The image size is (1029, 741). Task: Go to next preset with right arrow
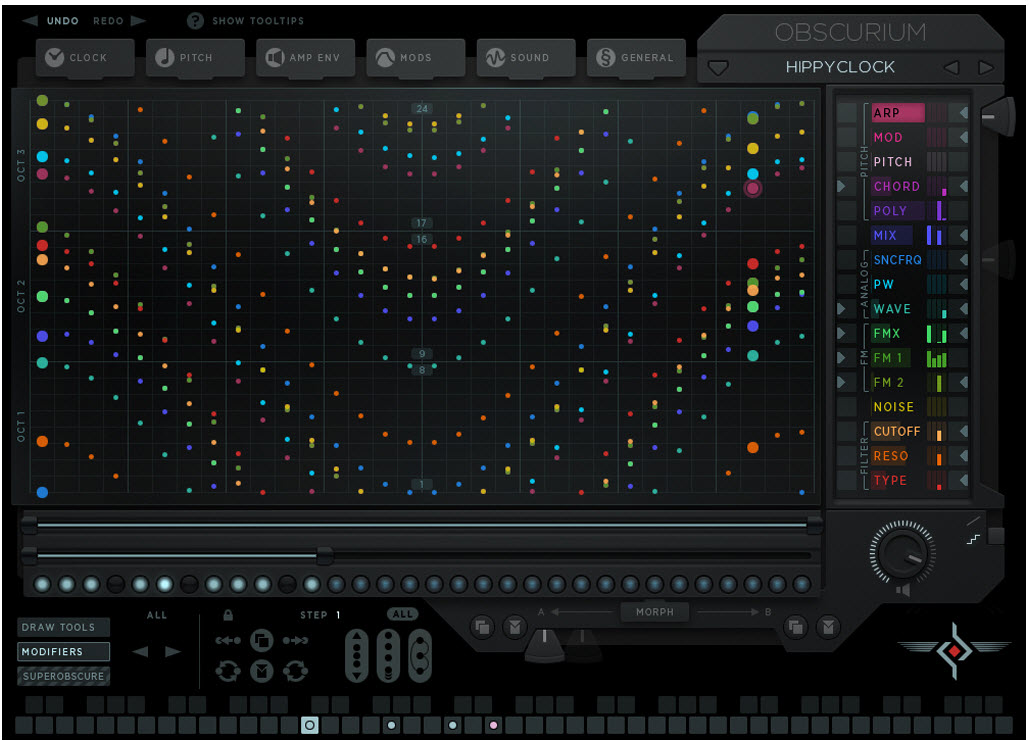[x=986, y=67]
